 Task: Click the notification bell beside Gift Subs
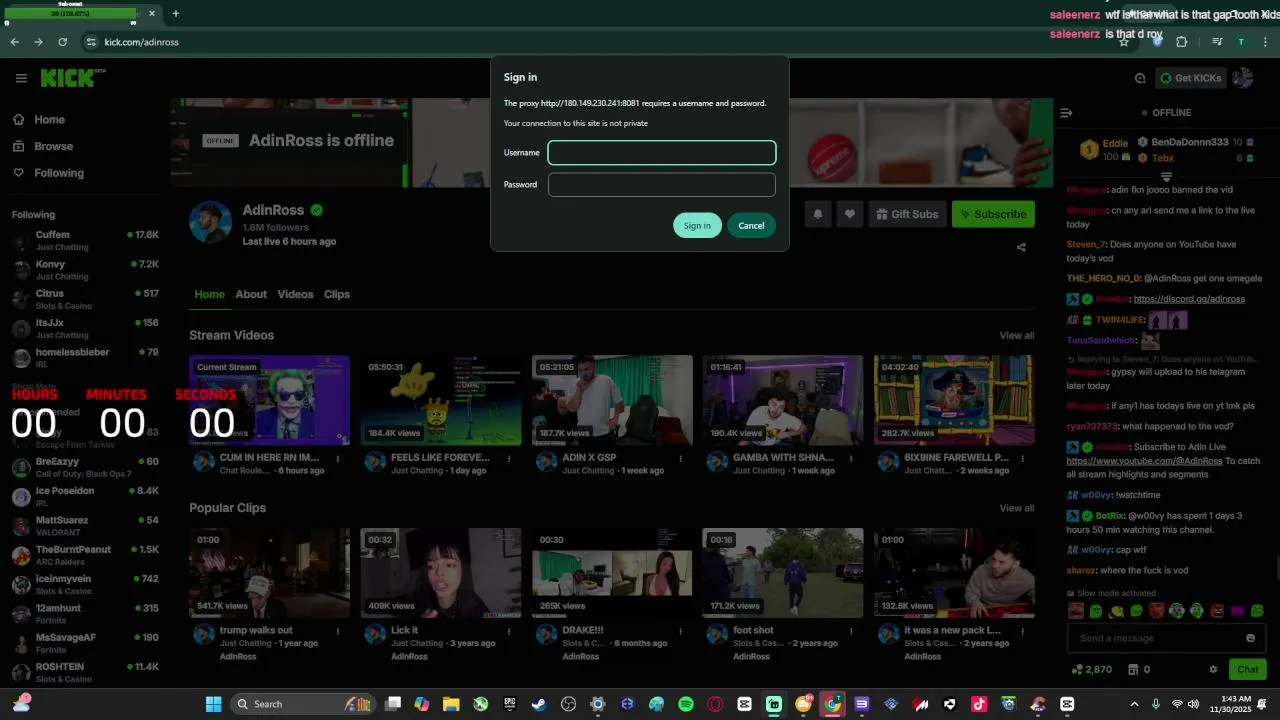[818, 214]
